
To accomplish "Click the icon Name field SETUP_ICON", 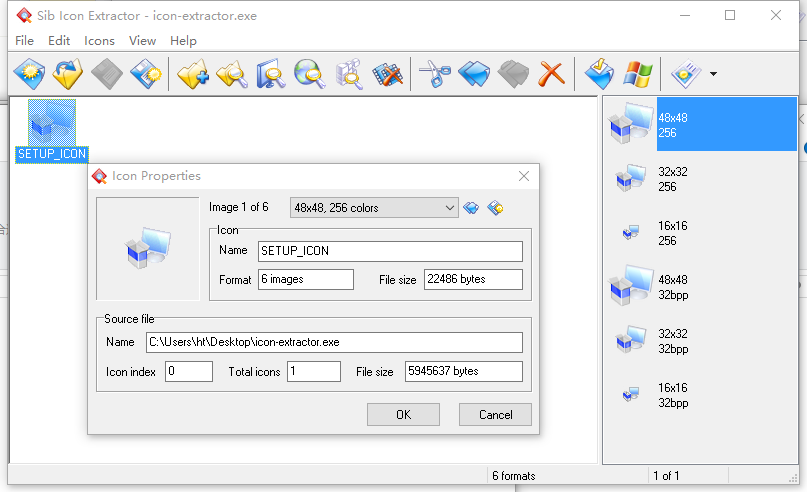I will (x=390, y=251).
